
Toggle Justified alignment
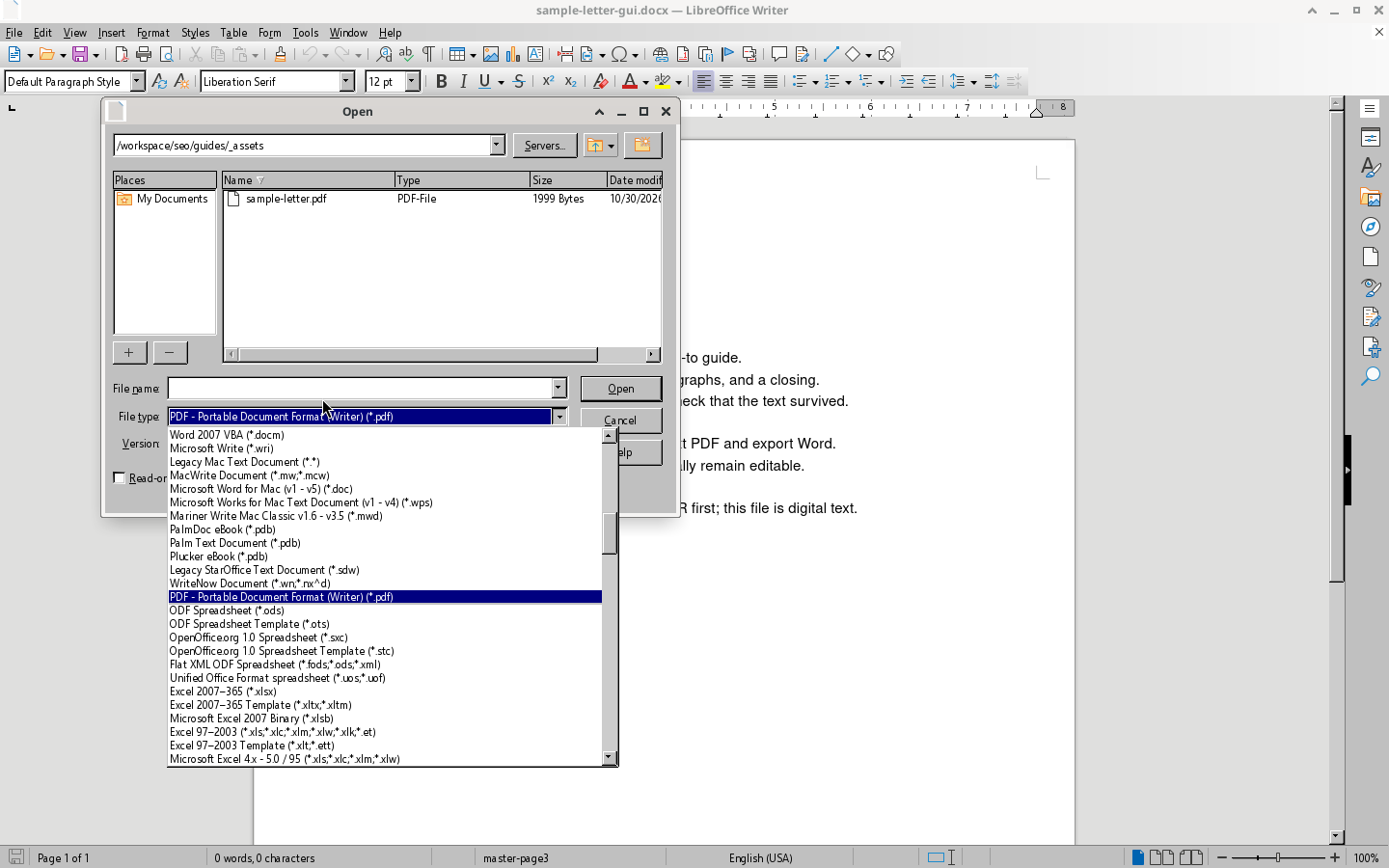point(770,82)
